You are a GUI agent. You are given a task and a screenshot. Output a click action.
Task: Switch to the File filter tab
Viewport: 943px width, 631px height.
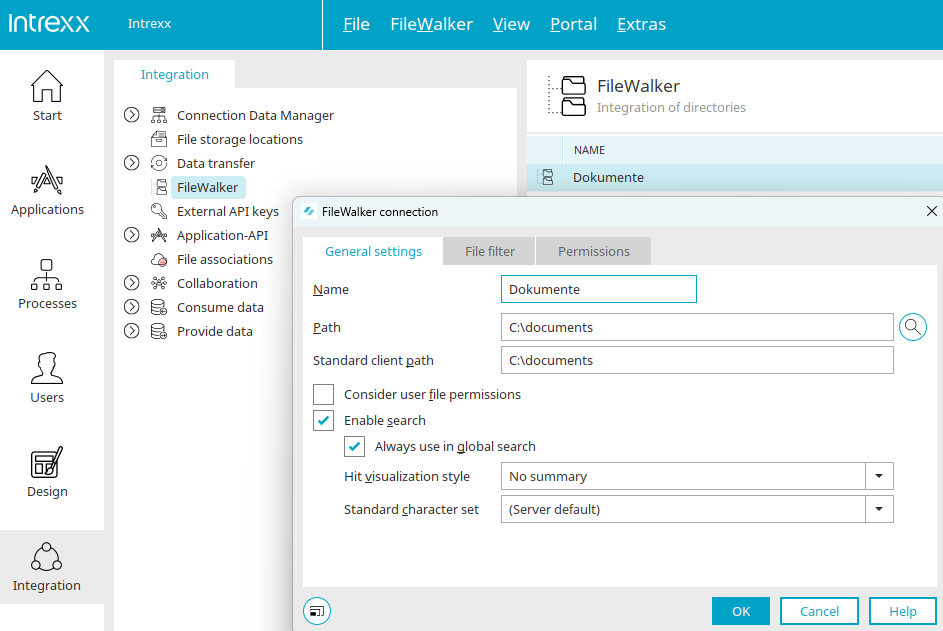490,251
